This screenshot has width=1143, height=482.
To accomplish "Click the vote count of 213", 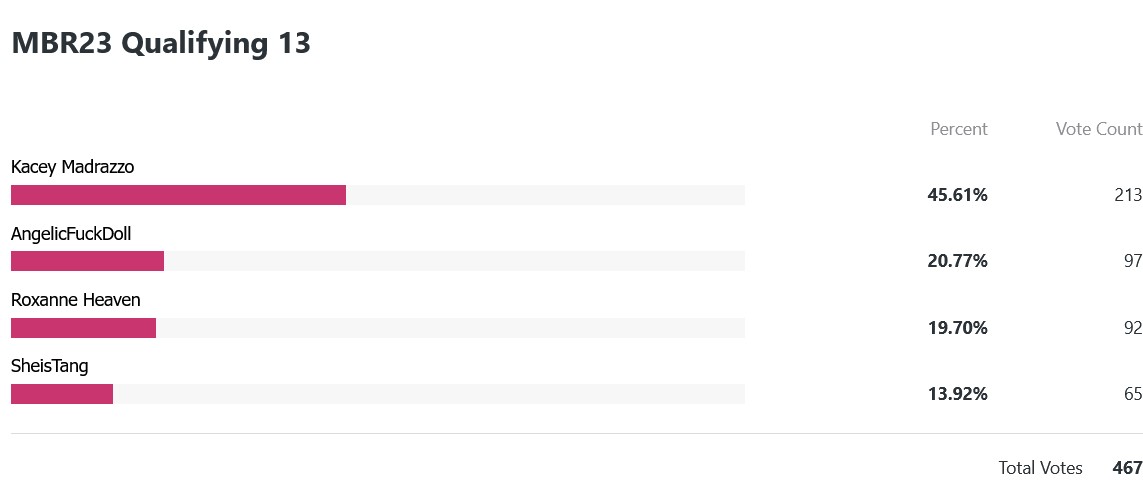I will pos(1128,195).
